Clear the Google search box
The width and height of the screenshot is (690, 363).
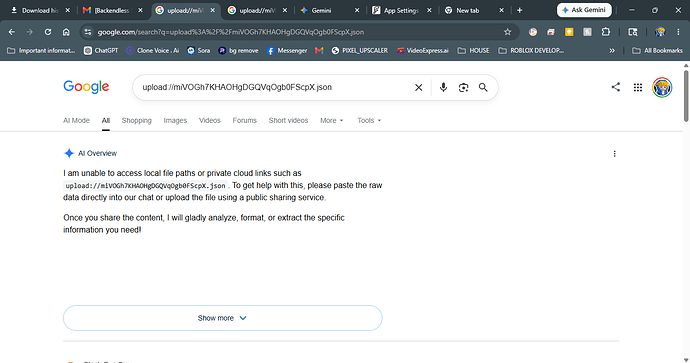point(418,88)
